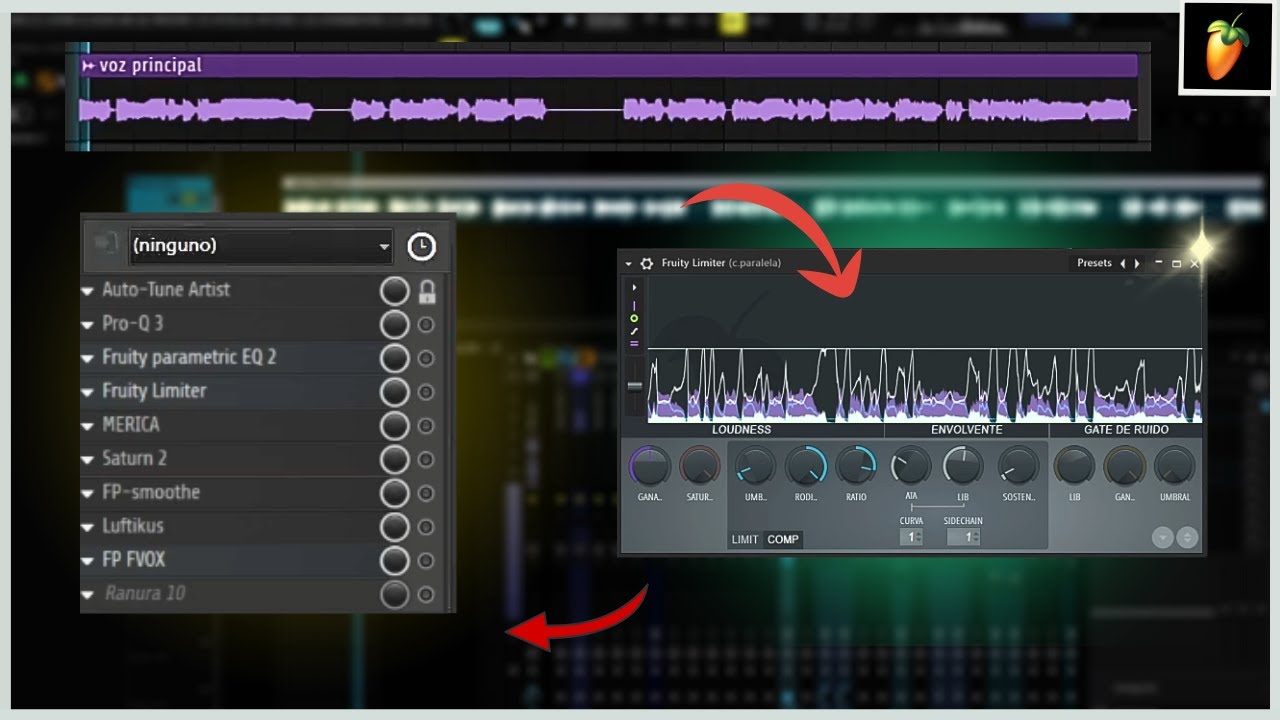The height and width of the screenshot is (720, 1280).
Task: Open the Fruity parametric EQ 2 slot arrow
Action: pos(88,359)
